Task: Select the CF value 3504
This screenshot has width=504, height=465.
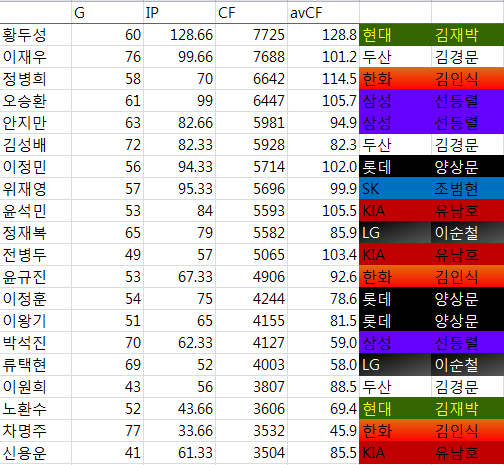Action: click(251, 453)
